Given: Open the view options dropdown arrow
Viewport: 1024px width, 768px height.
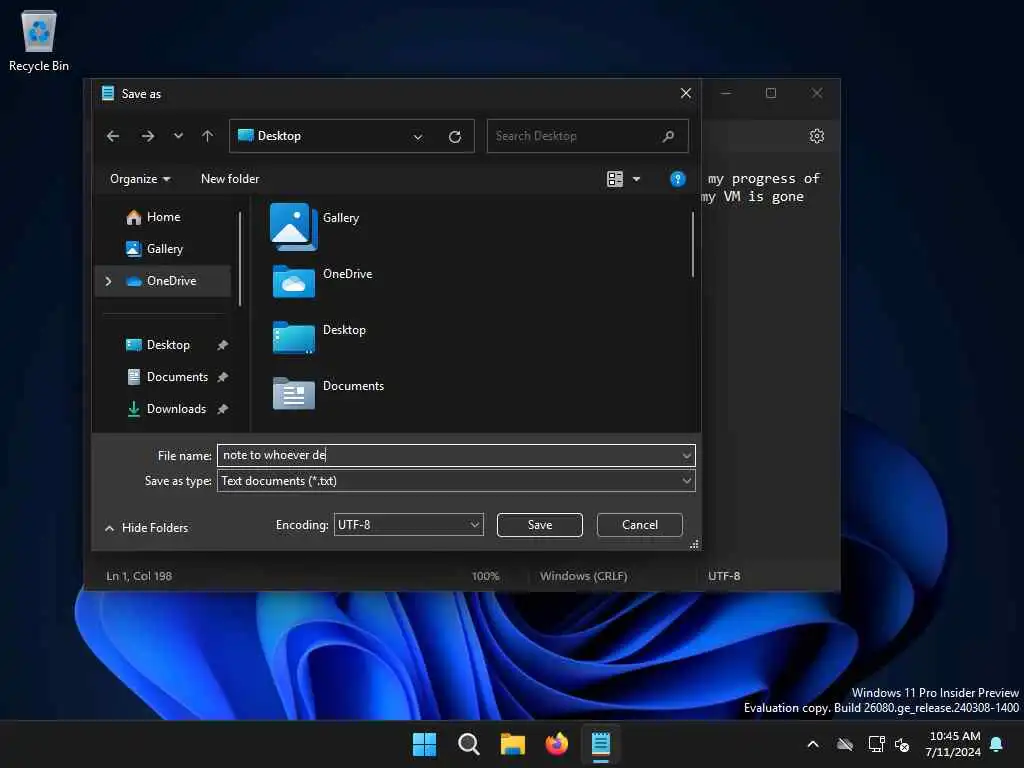Looking at the screenshot, I should 637,179.
